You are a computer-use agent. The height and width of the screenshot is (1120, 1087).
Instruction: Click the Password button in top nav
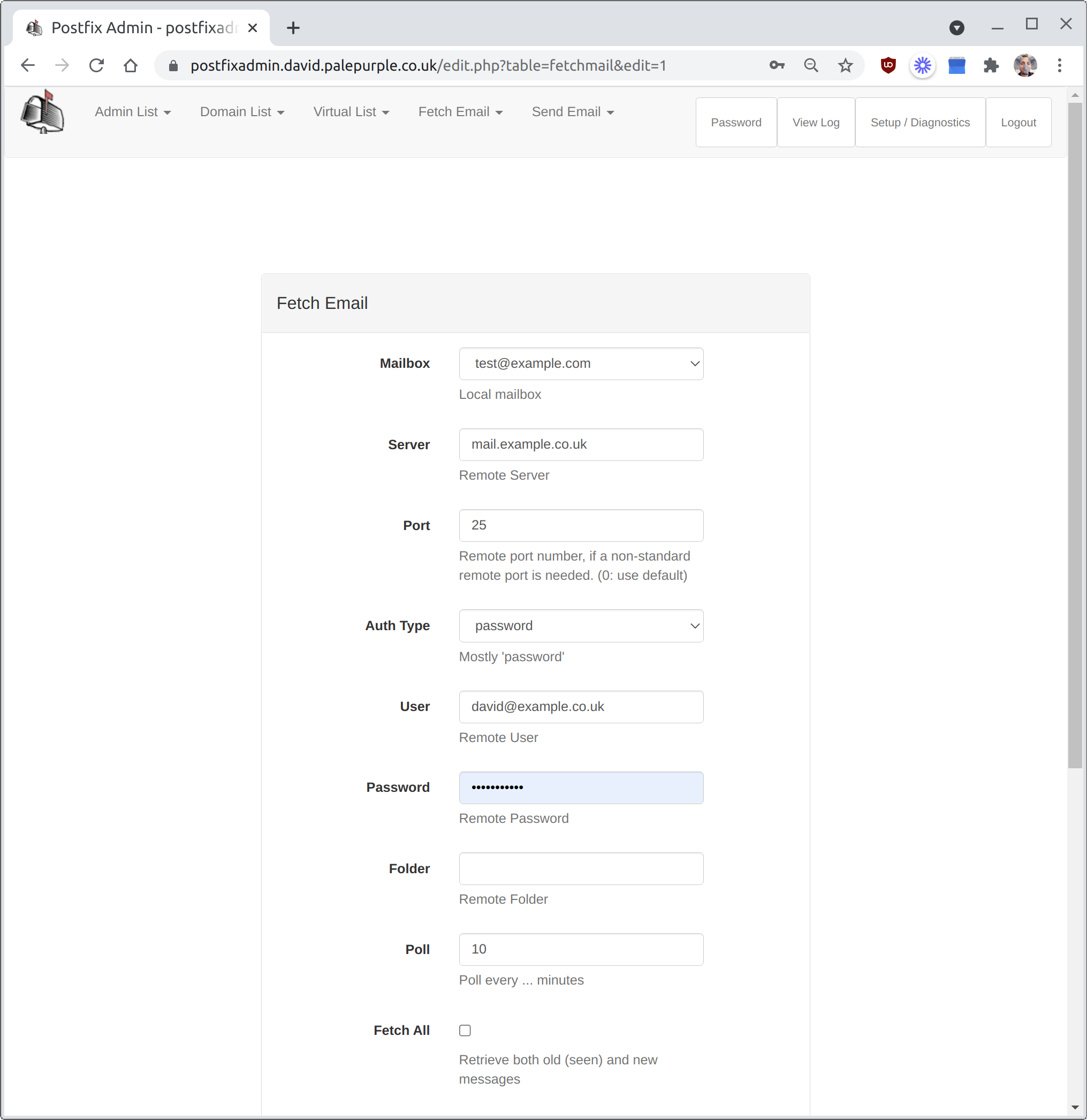735,121
